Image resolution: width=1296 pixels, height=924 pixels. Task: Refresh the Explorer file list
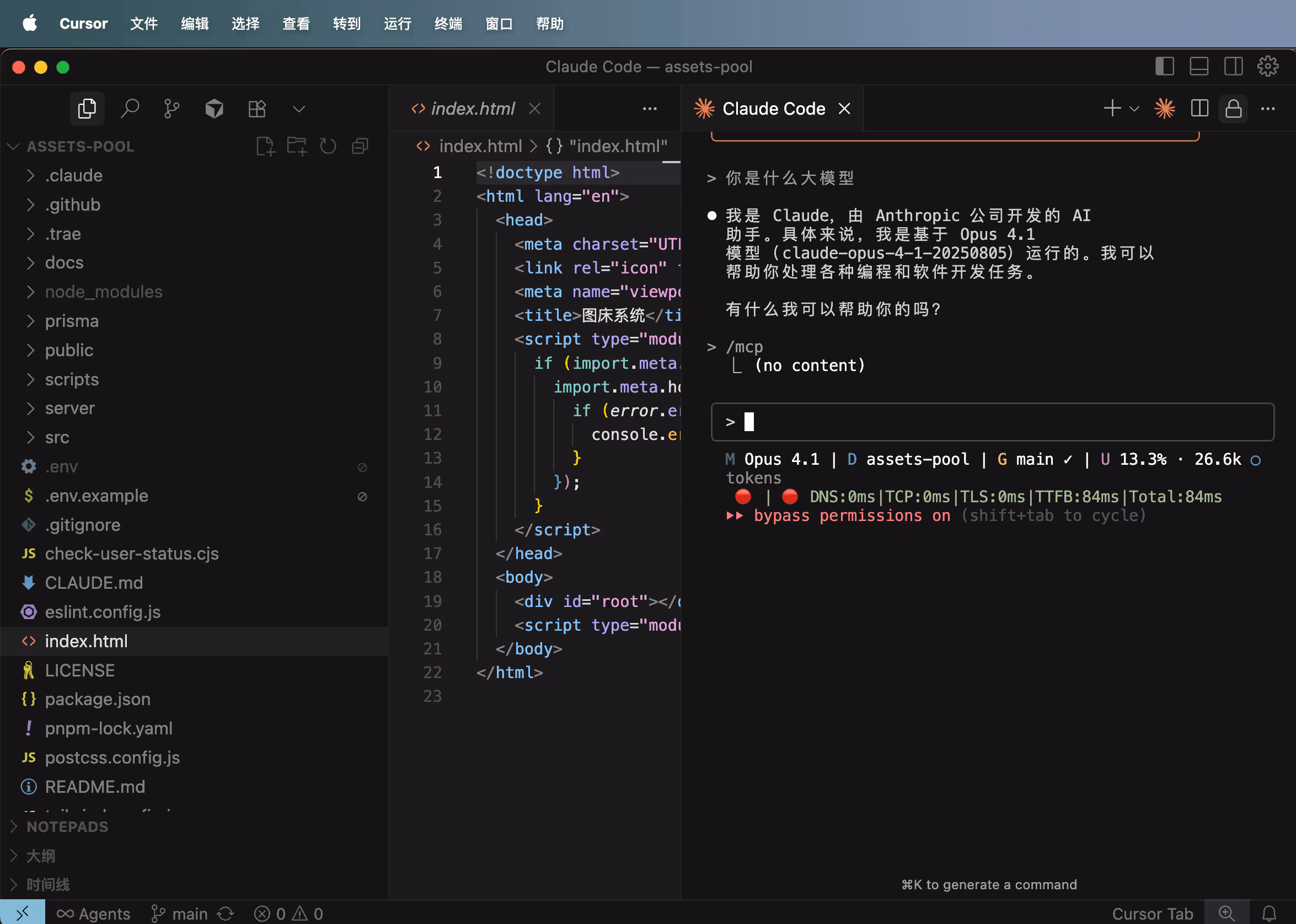pos(328,146)
